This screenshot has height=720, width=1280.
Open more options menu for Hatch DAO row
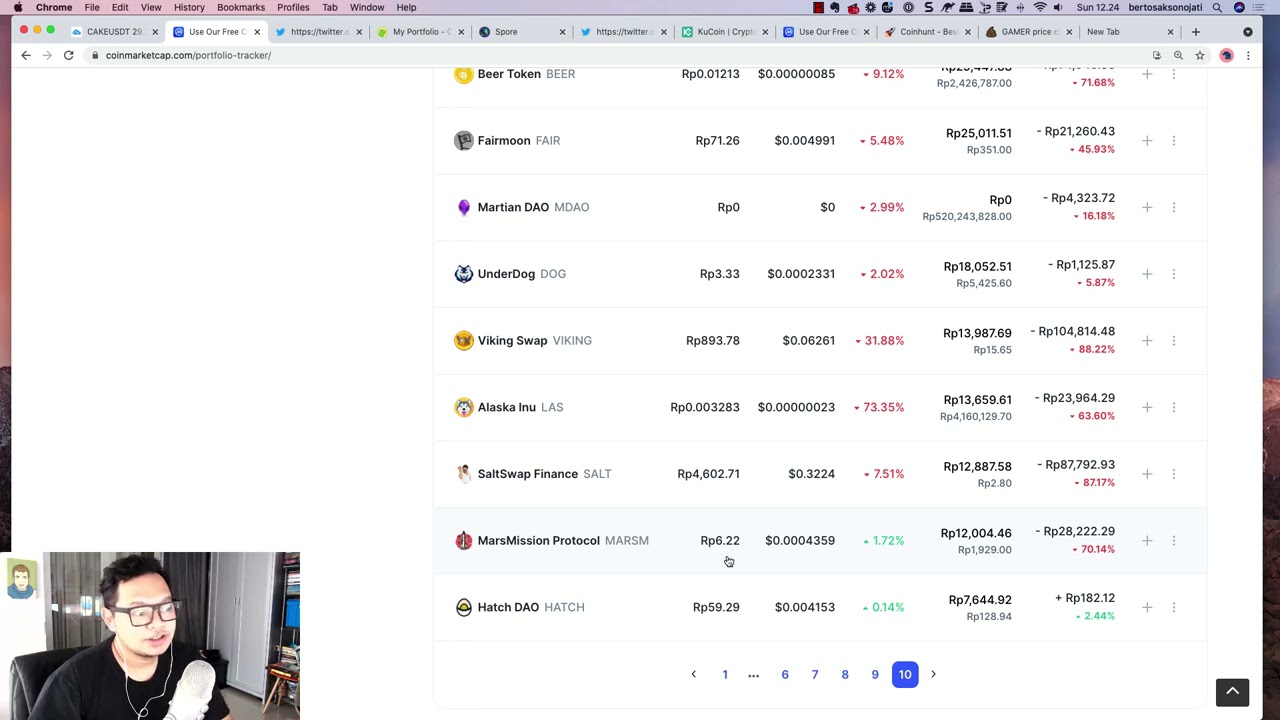click(1174, 607)
